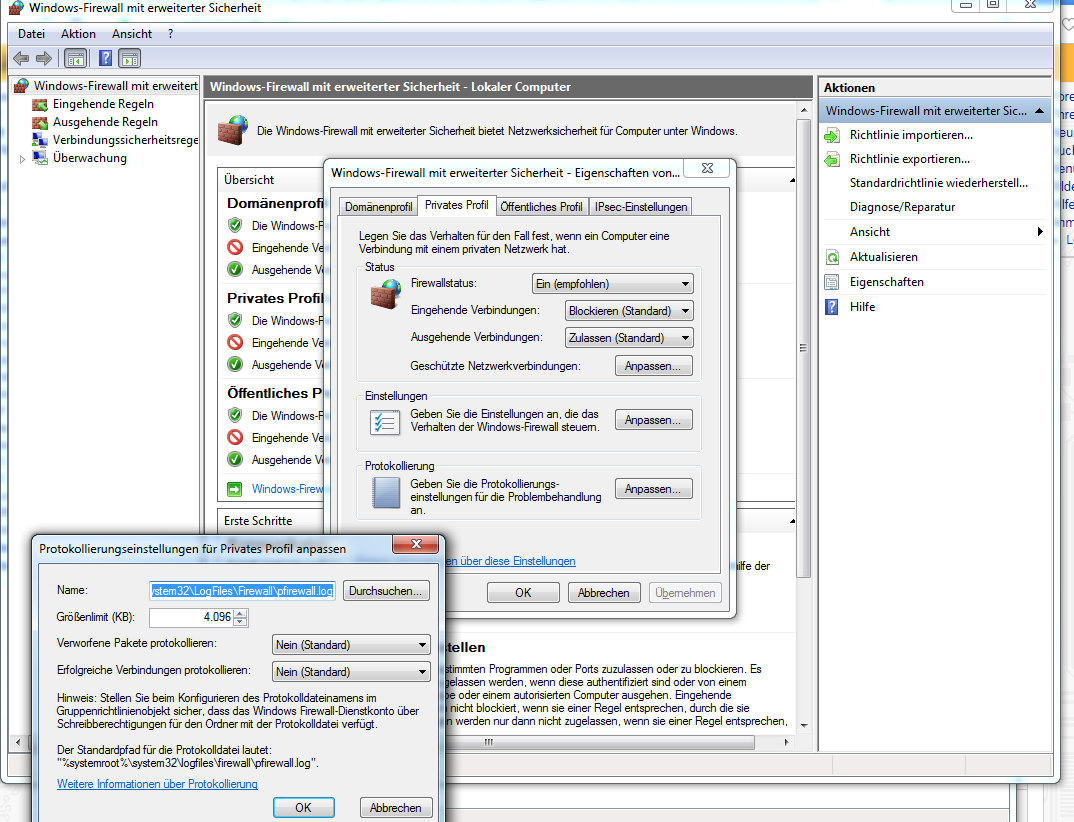Click the Forward arrow toolbar icon
This screenshot has width=1074, height=822.
pyautogui.click(x=43, y=59)
